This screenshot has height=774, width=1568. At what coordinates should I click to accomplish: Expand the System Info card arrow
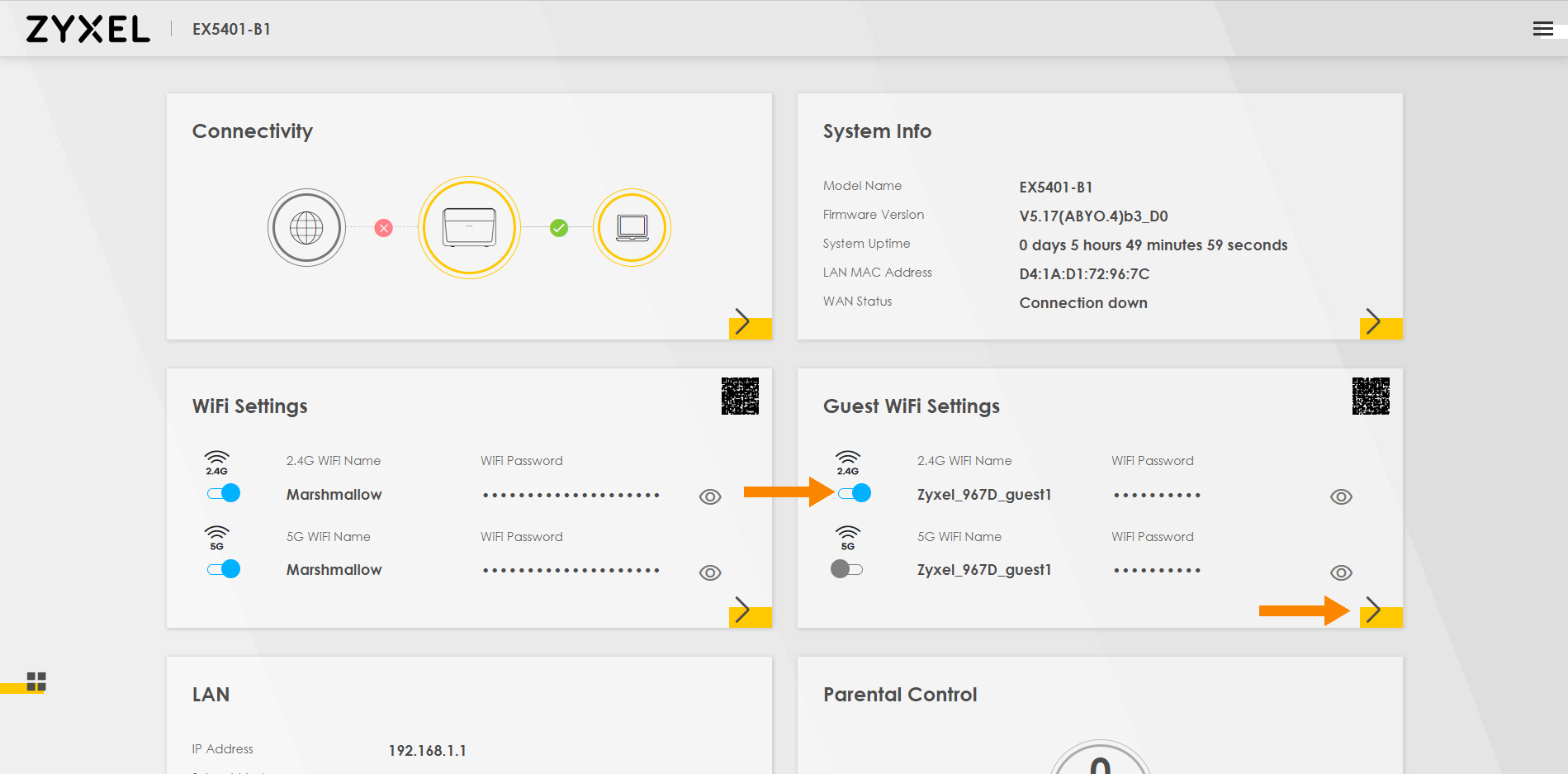[1381, 323]
